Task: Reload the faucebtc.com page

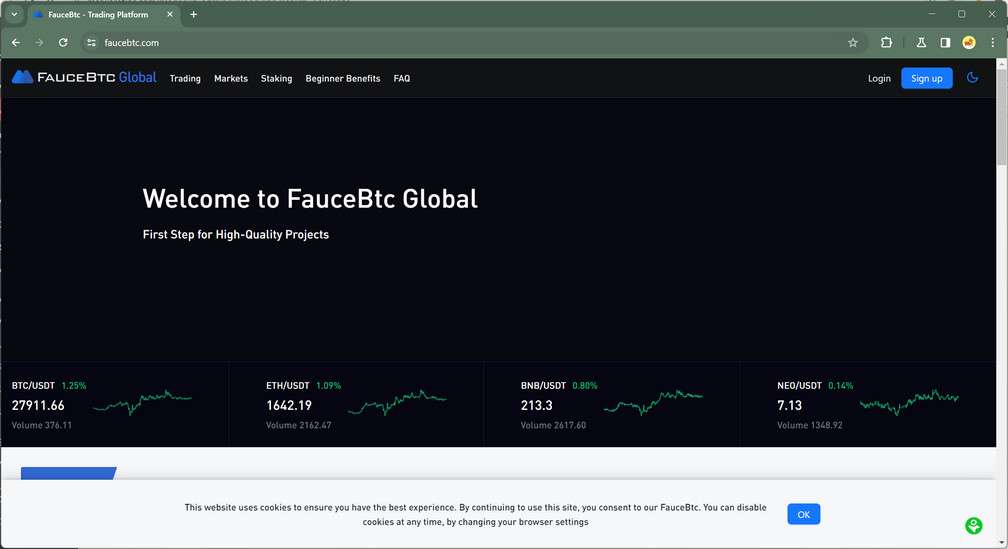Action: pyautogui.click(x=63, y=43)
